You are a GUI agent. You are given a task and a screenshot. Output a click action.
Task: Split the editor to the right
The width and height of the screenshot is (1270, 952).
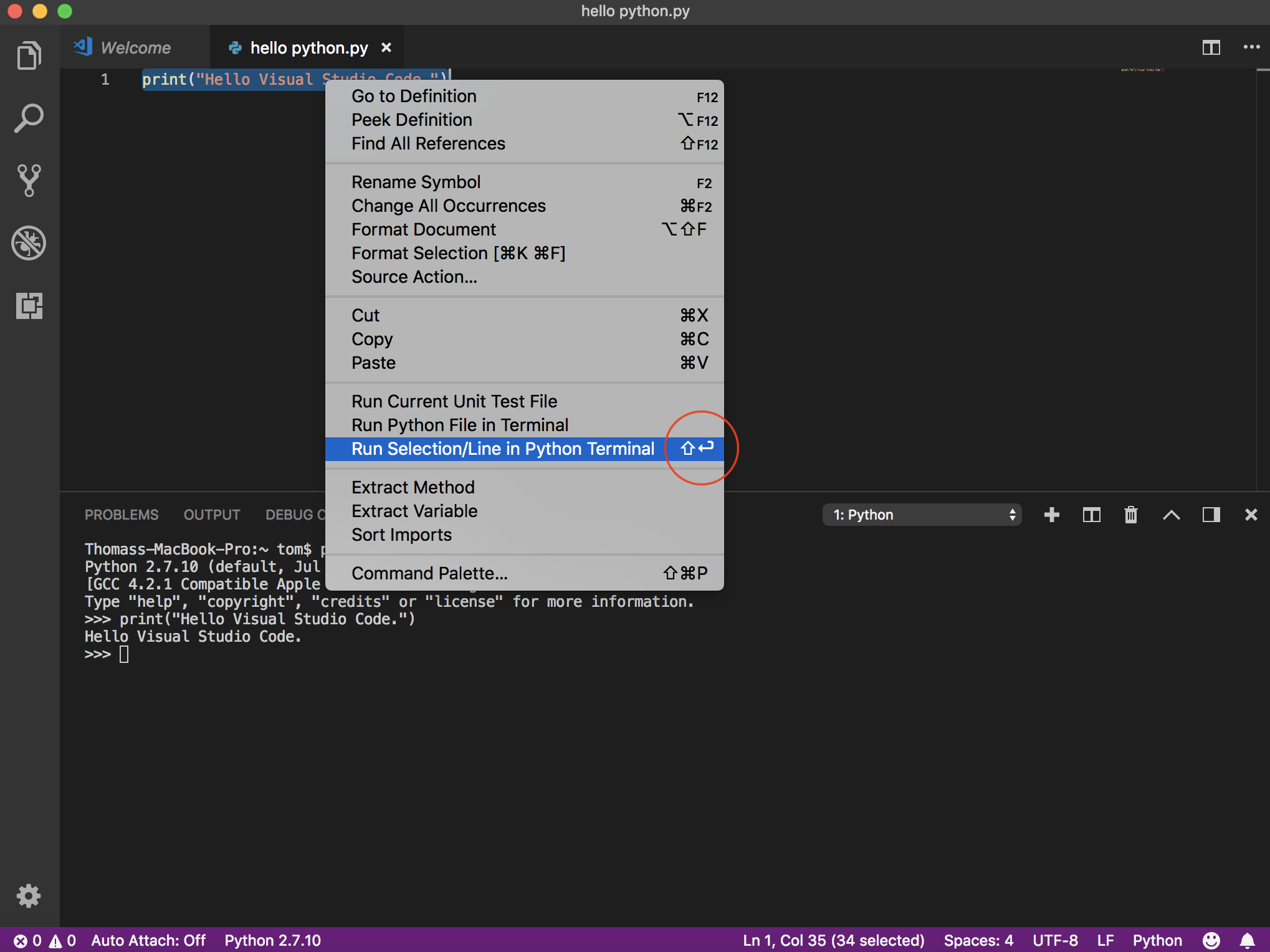1211,47
